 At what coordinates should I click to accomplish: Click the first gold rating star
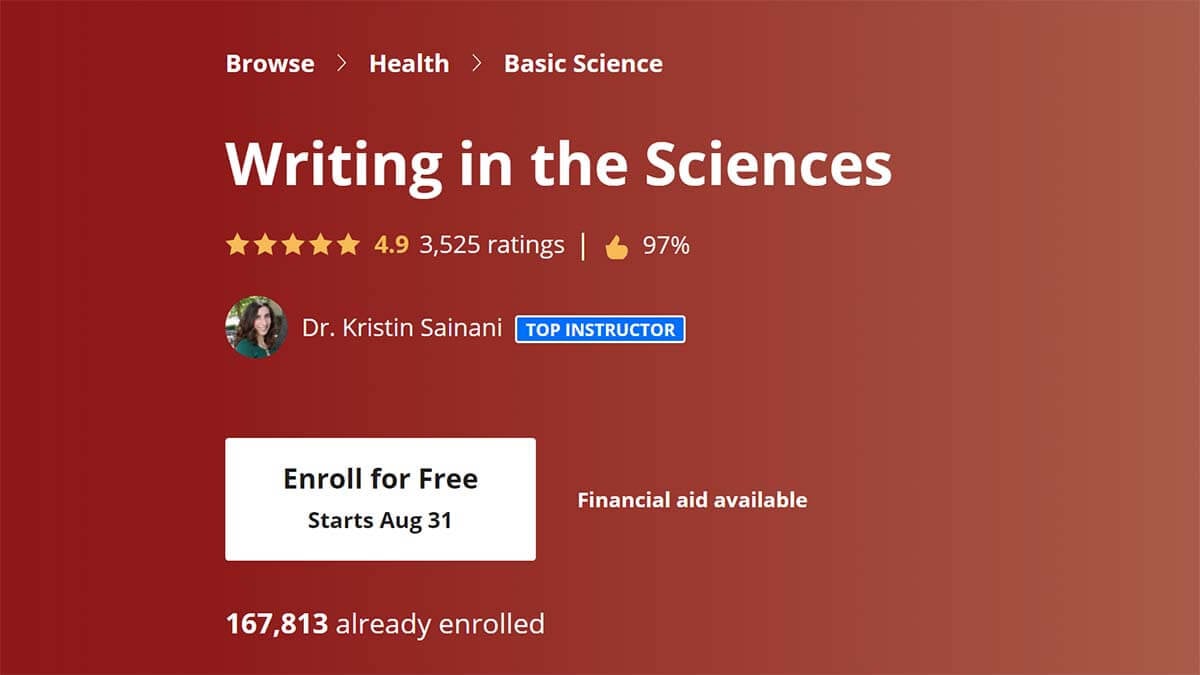point(237,245)
